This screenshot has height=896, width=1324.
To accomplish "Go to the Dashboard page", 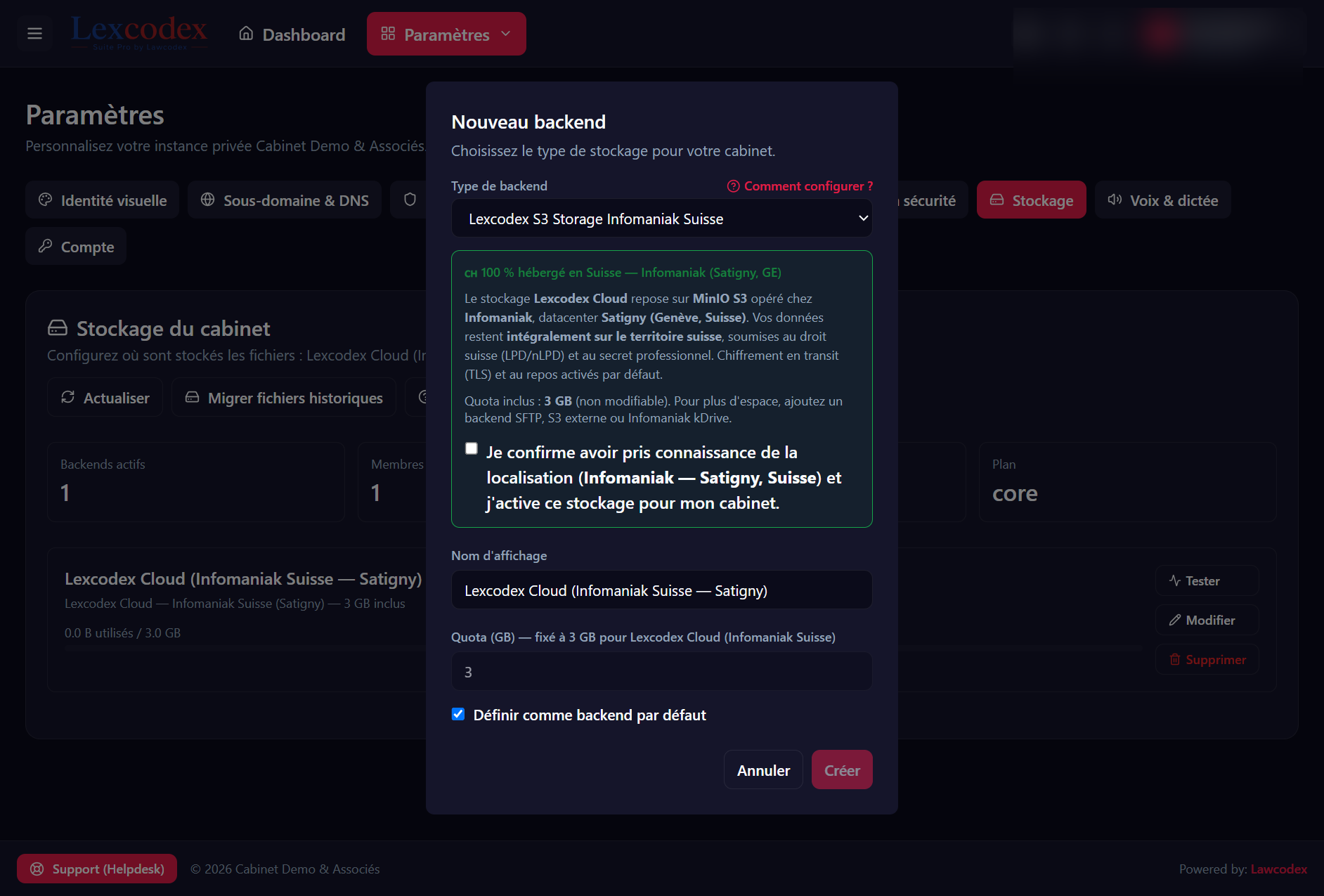I will coord(292,34).
